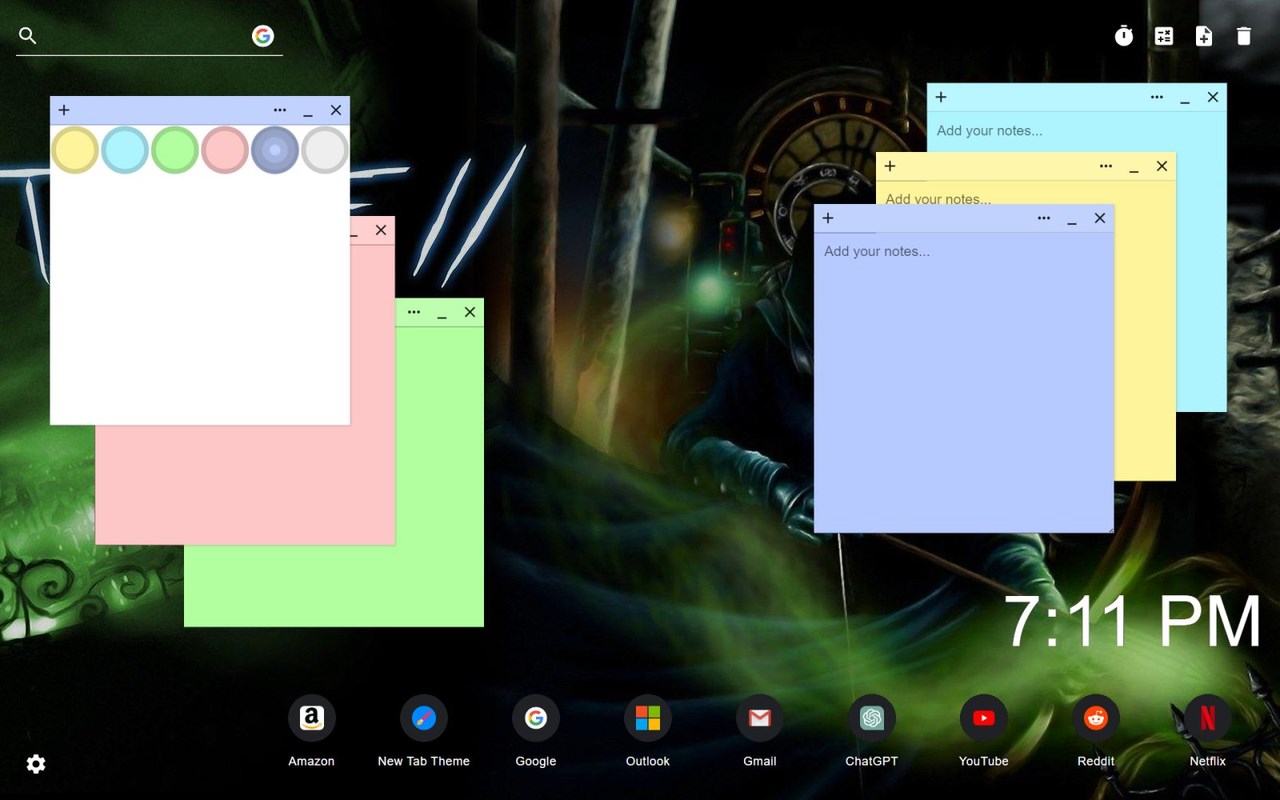
Task: Add a note using the plus on the color-palette note
Action: click(64, 110)
